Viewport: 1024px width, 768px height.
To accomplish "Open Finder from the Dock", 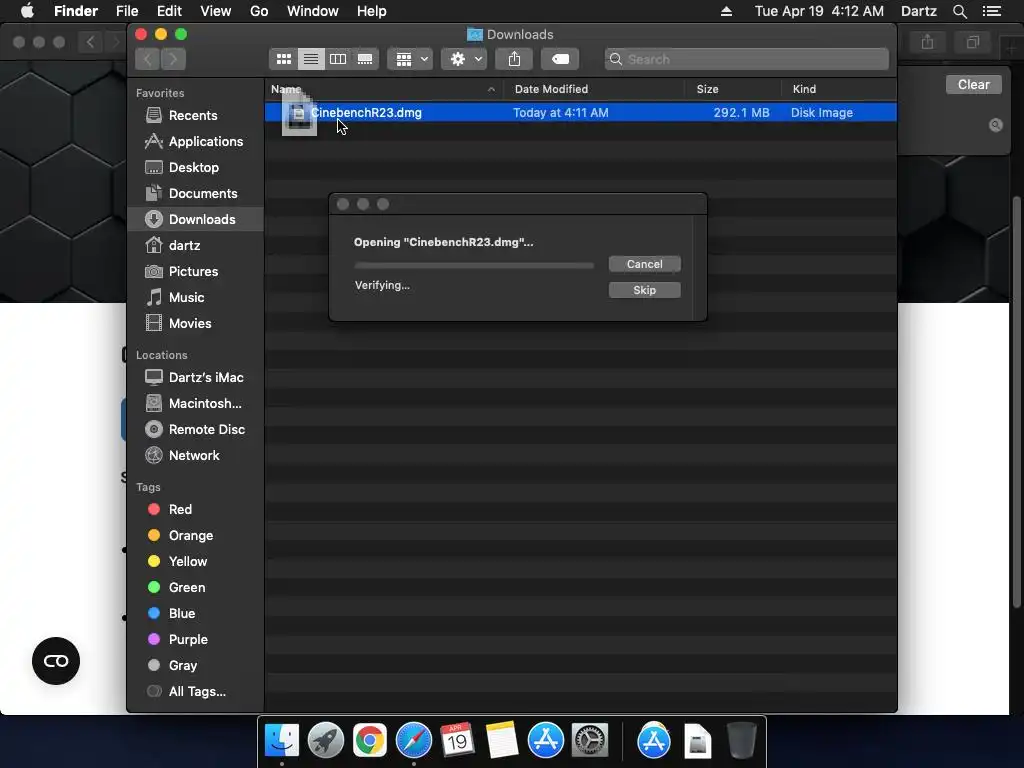I will coord(281,741).
